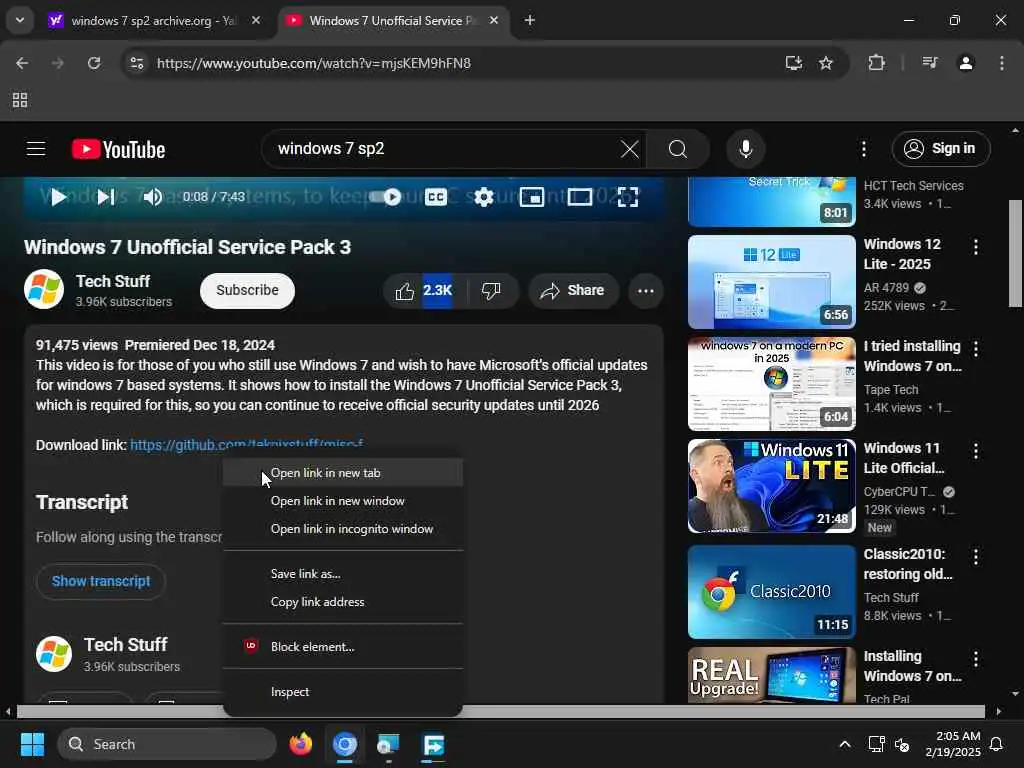1024x768 pixels.
Task: Enter fullscreen mode icon
Action: click(628, 197)
